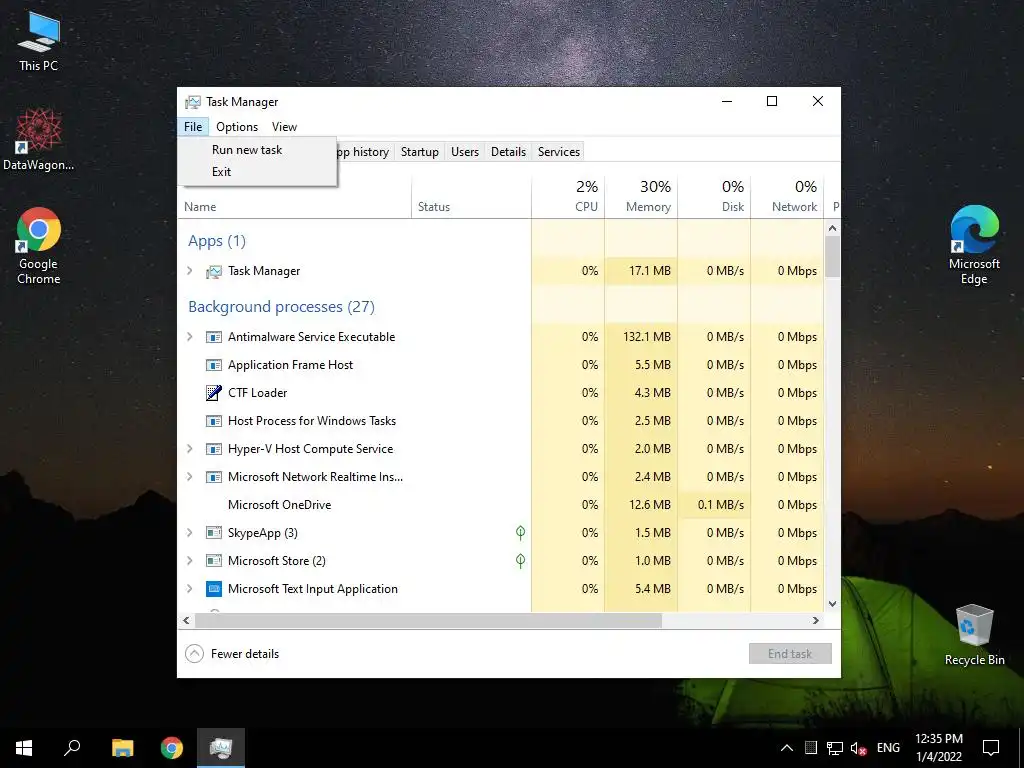Expand the Microsoft Store (2) process group
Screen dimensions: 1024x768
(190, 561)
